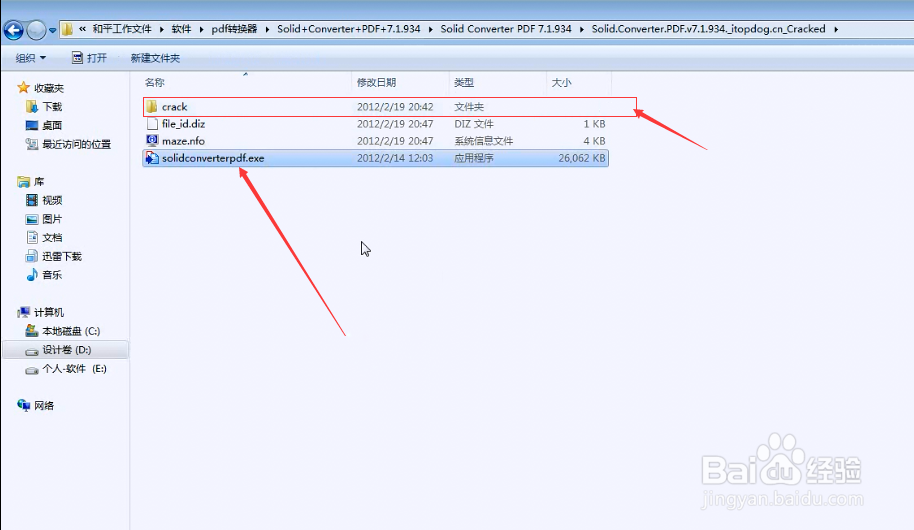Sort by 类型 column header
Image resolution: width=914 pixels, height=530 pixels.
pos(464,83)
